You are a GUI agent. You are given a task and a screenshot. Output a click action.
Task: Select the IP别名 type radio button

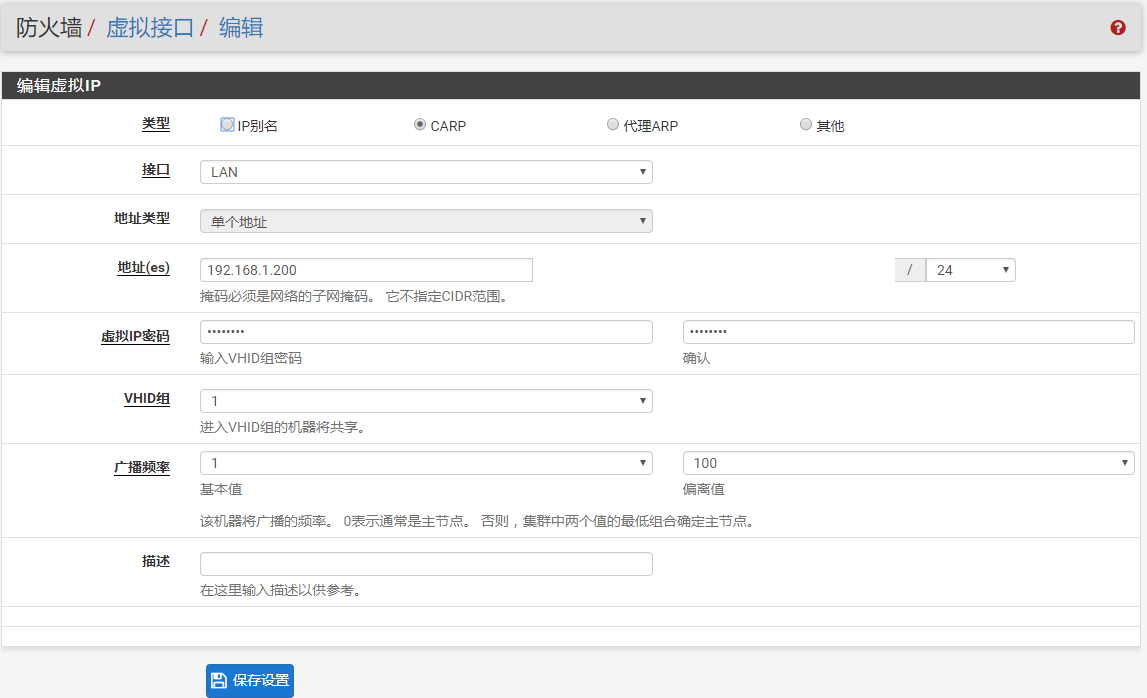click(227, 124)
